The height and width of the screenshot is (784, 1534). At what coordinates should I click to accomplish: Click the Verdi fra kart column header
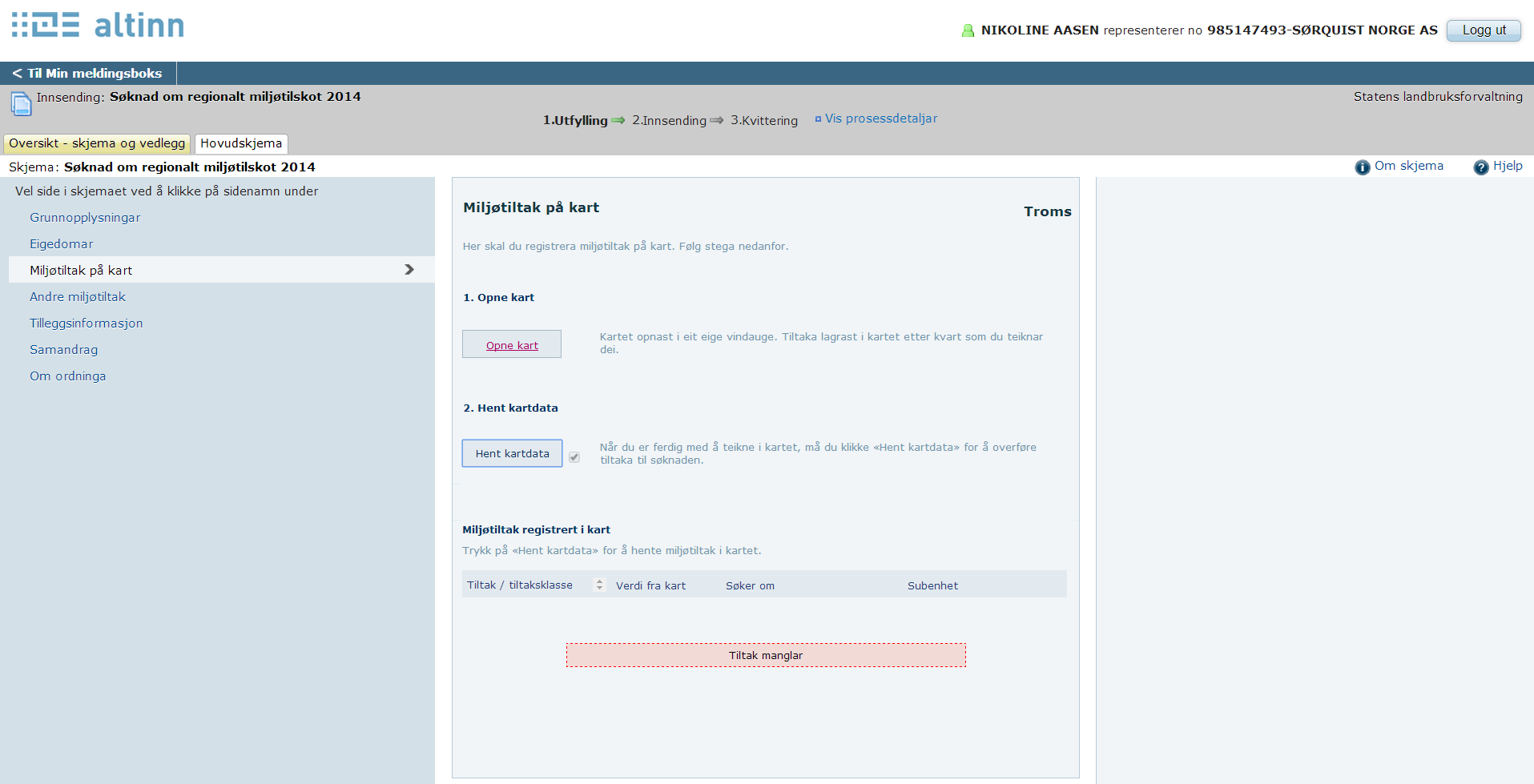click(650, 585)
